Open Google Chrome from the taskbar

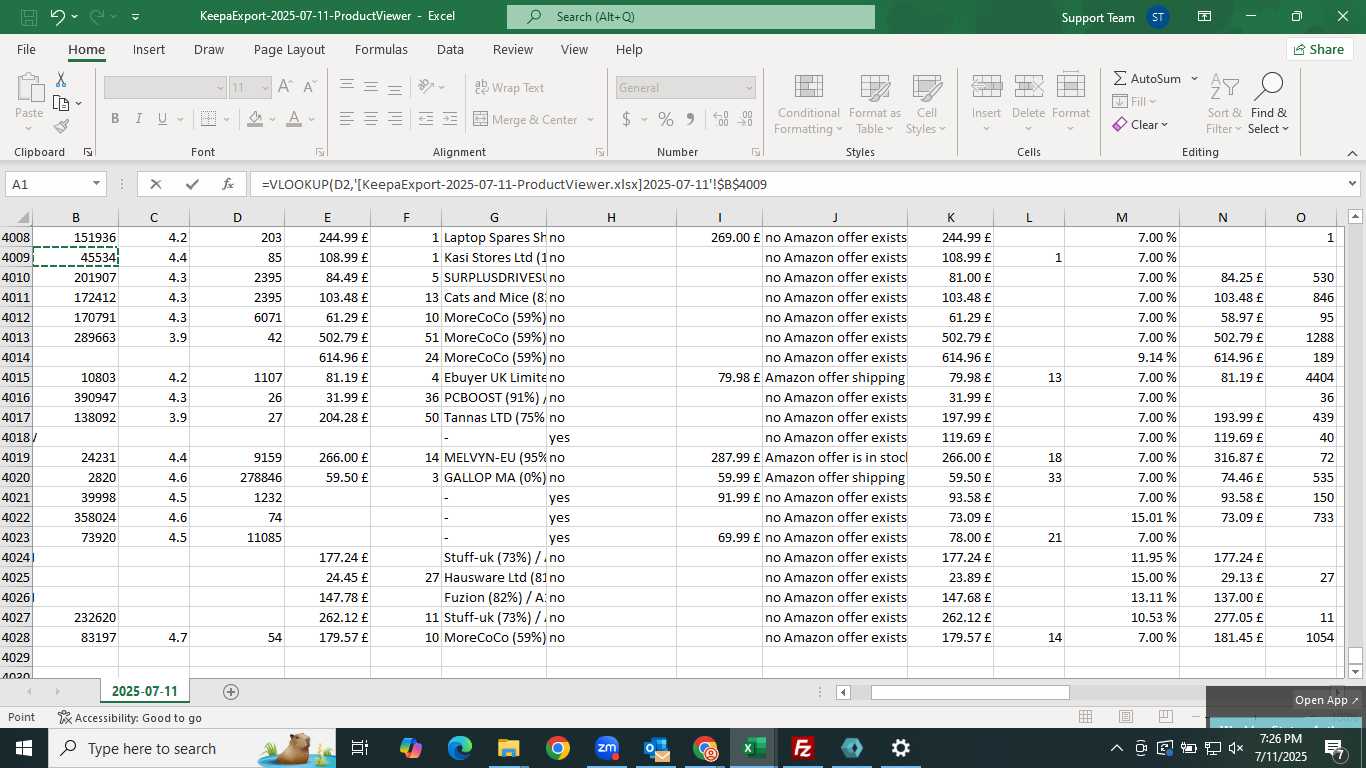click(x=558, y=748)
